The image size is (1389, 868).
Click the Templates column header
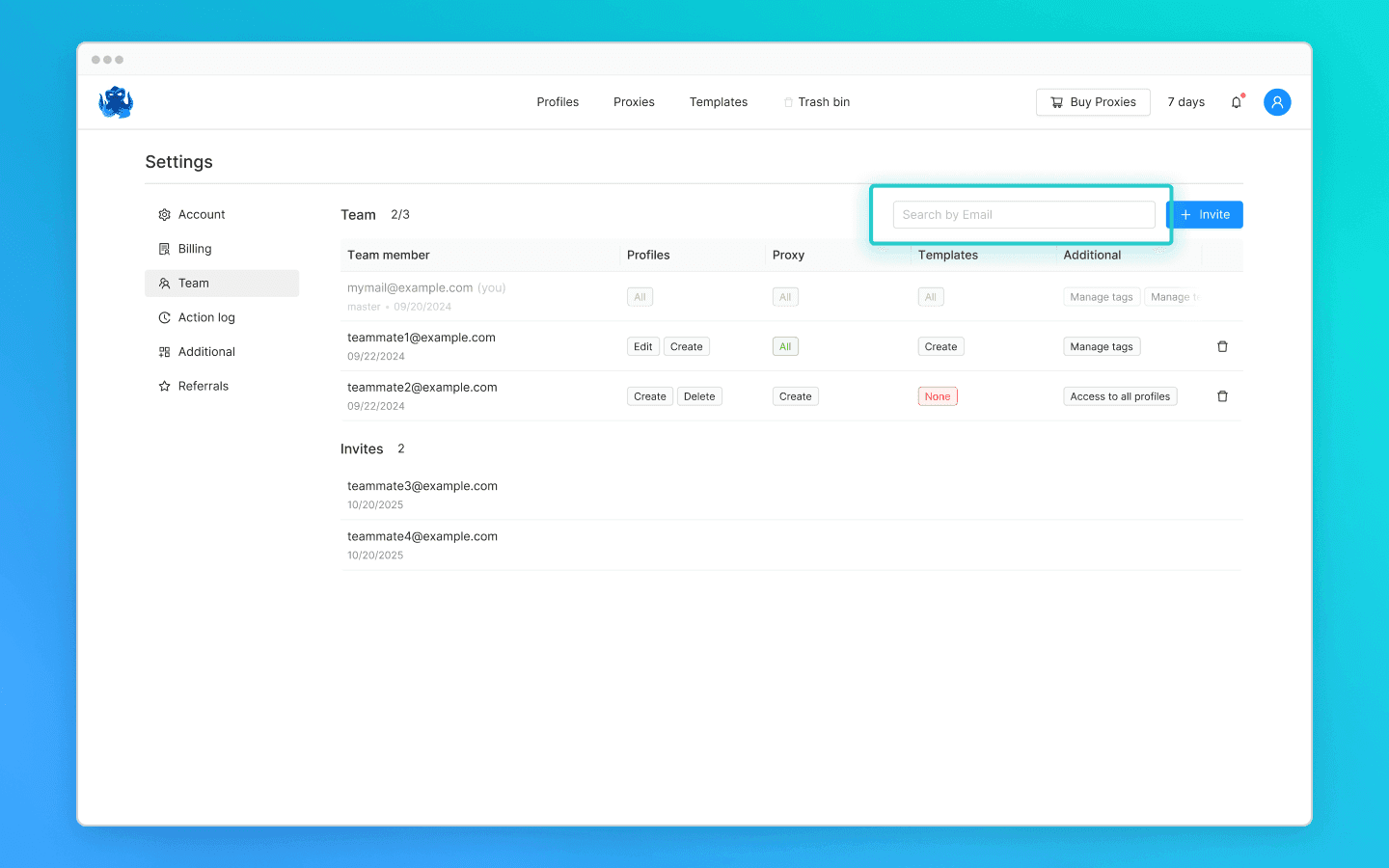pos(948,256)
